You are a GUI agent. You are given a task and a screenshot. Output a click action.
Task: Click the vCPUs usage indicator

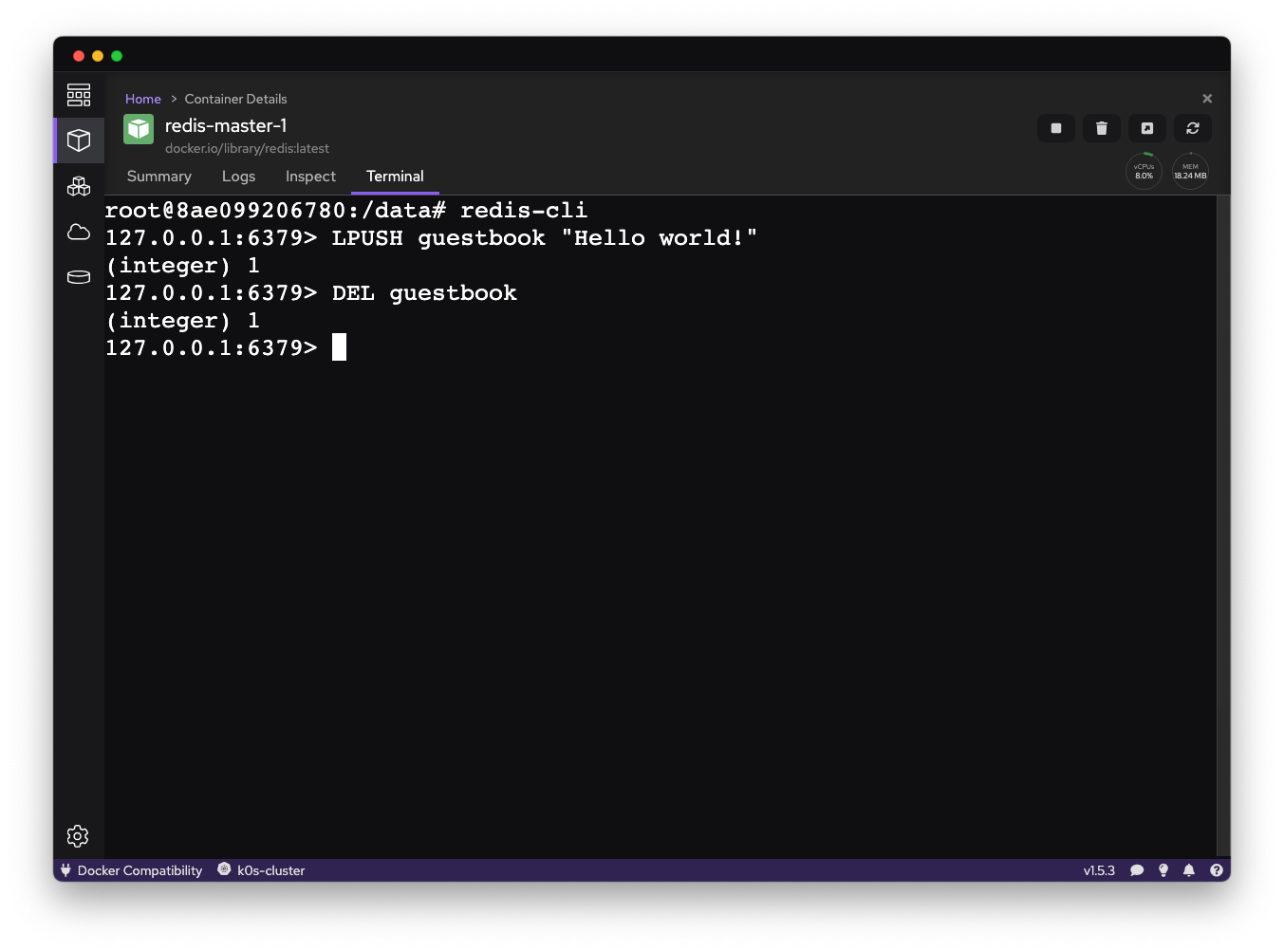pyautogui.click(x=1144, y=171)
